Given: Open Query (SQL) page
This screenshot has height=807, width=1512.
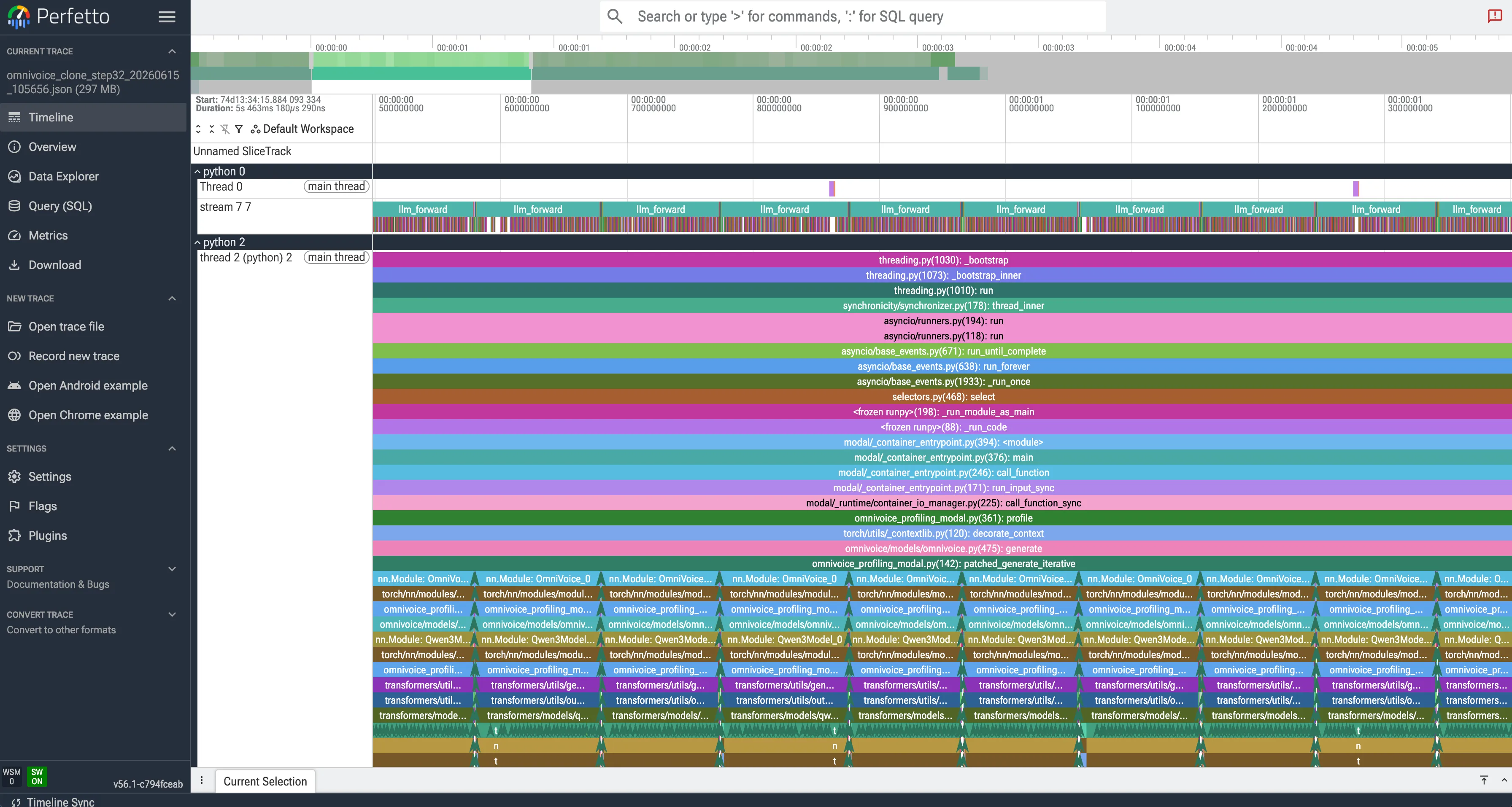Looking at the screenshot, I should [x=93, y=206].
